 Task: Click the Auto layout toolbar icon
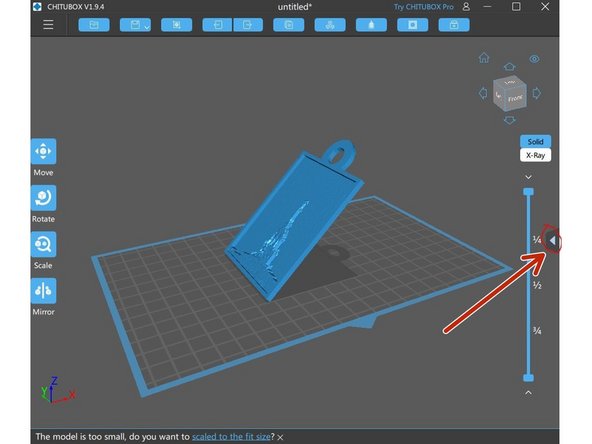330,25
